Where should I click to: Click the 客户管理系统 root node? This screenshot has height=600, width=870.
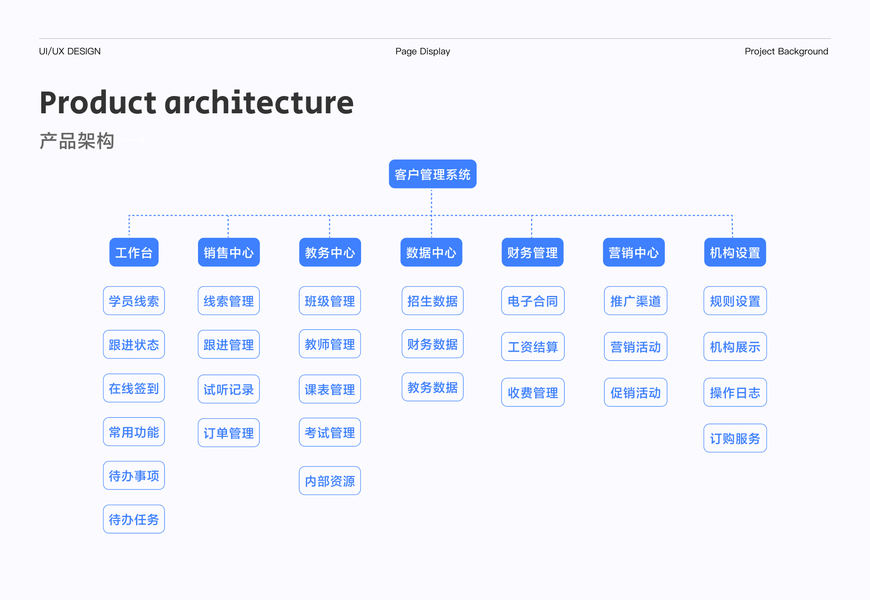[x=432, y=175]
